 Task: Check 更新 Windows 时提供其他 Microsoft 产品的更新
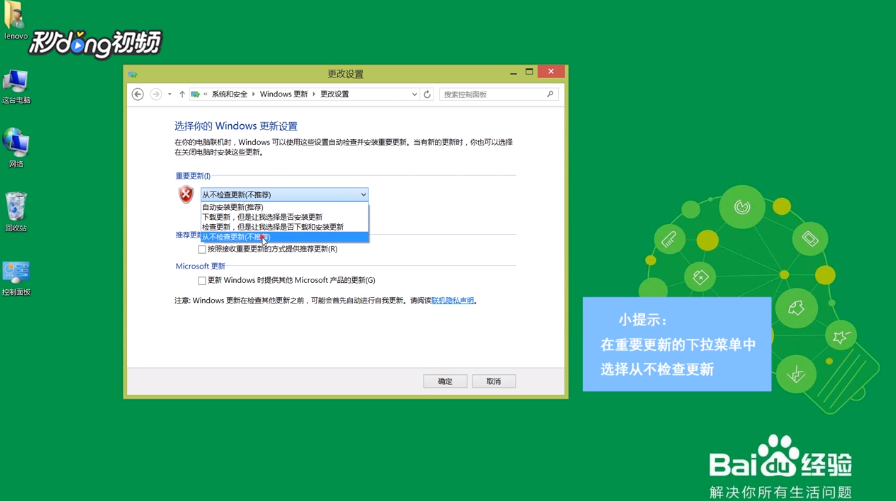[202, 280]
